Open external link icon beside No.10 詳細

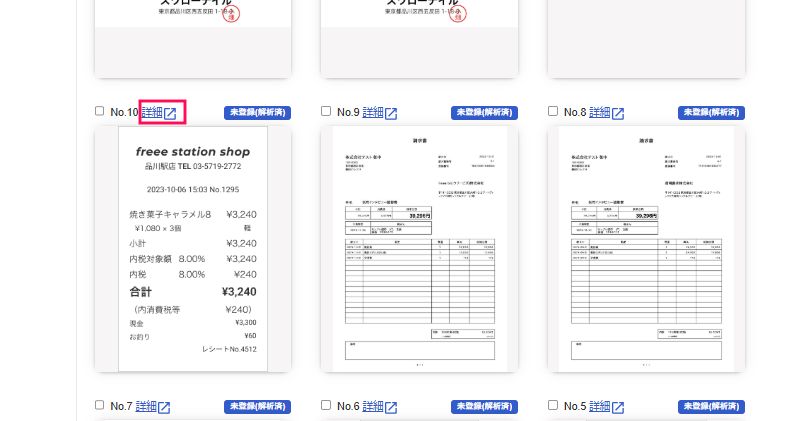(x=171, y=113)
